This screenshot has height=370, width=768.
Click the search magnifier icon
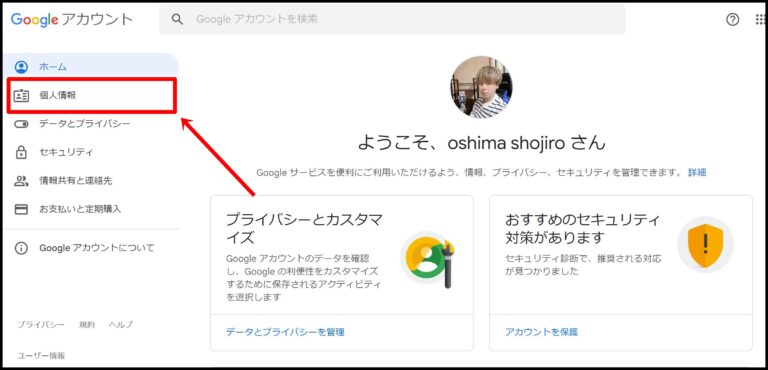click(177, 19)
